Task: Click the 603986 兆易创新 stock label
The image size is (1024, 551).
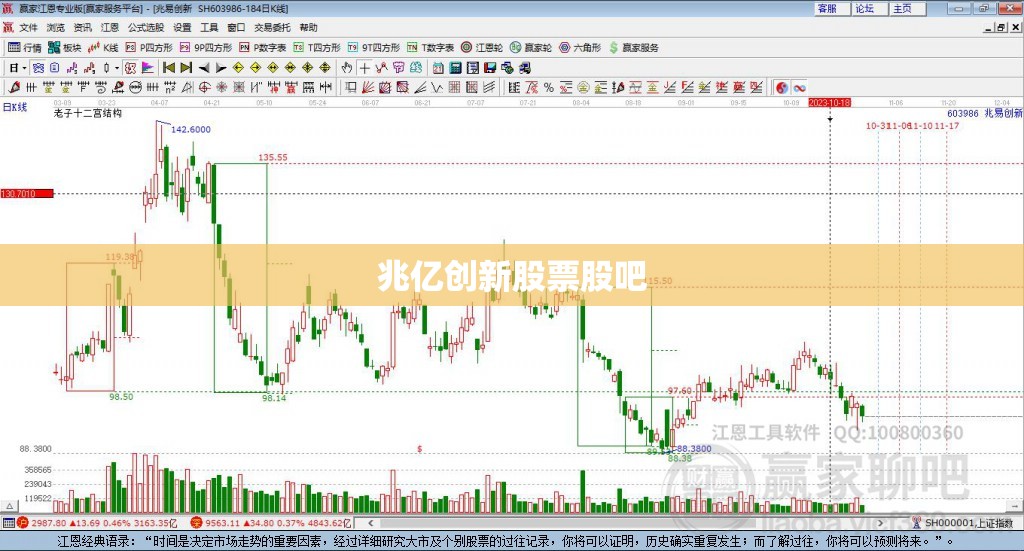Action: 985,113
